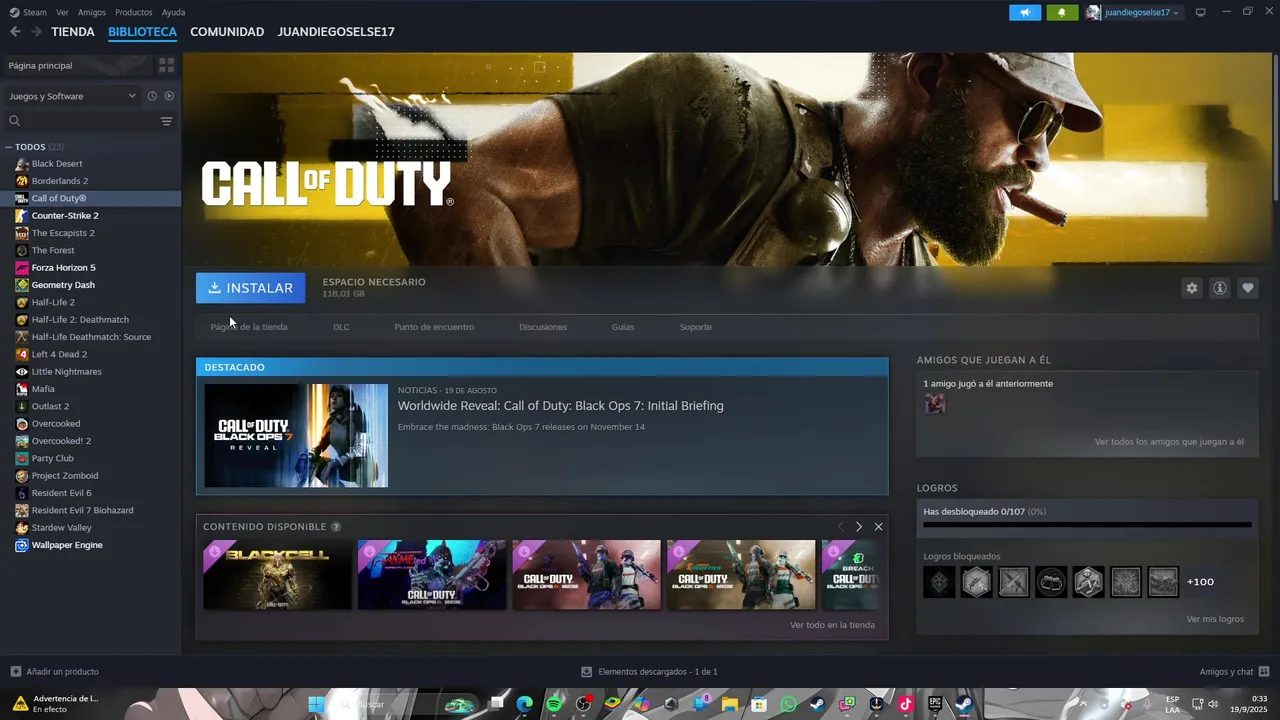This screenshot has height=720, width=1280.
Task: Click the achievements progress bar
Action: pyautogui.click(x=1087, y=524)
